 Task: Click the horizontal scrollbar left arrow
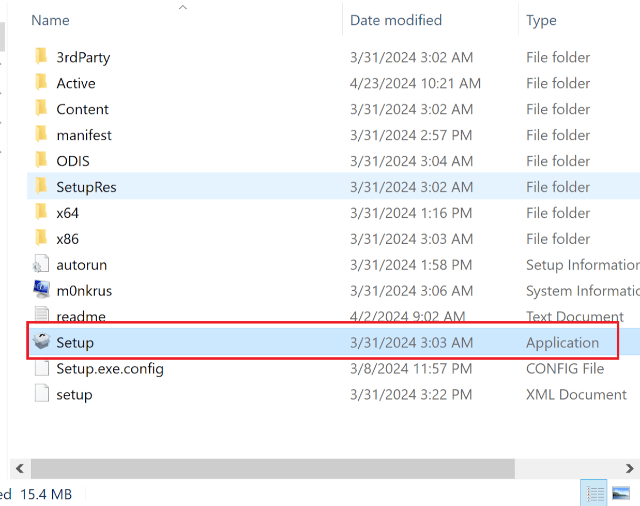click(x=20, y=468)
